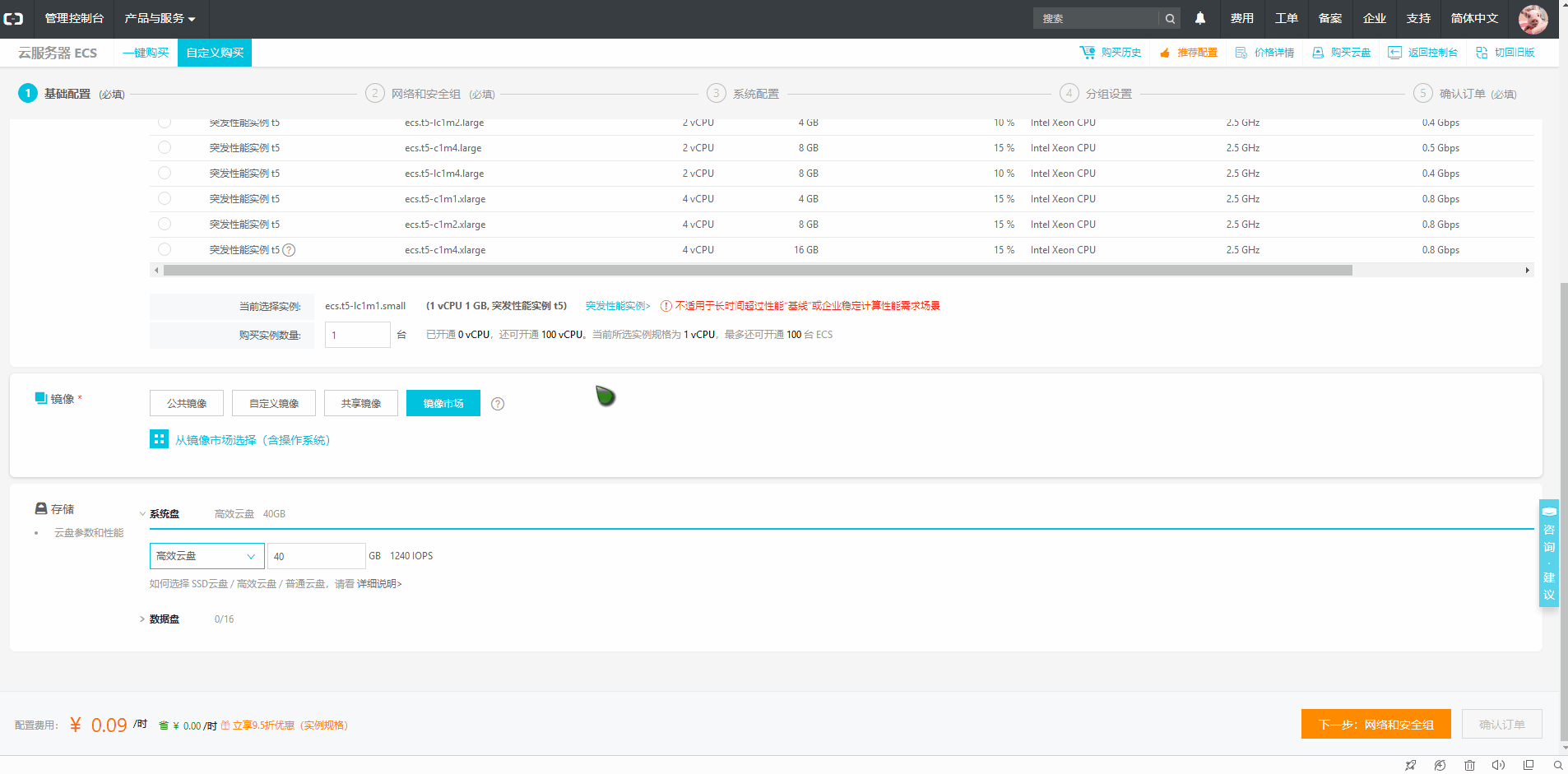Click the 购买历史 shopping cart icon
This screenshot has height=774, width=1568.
1087,52
